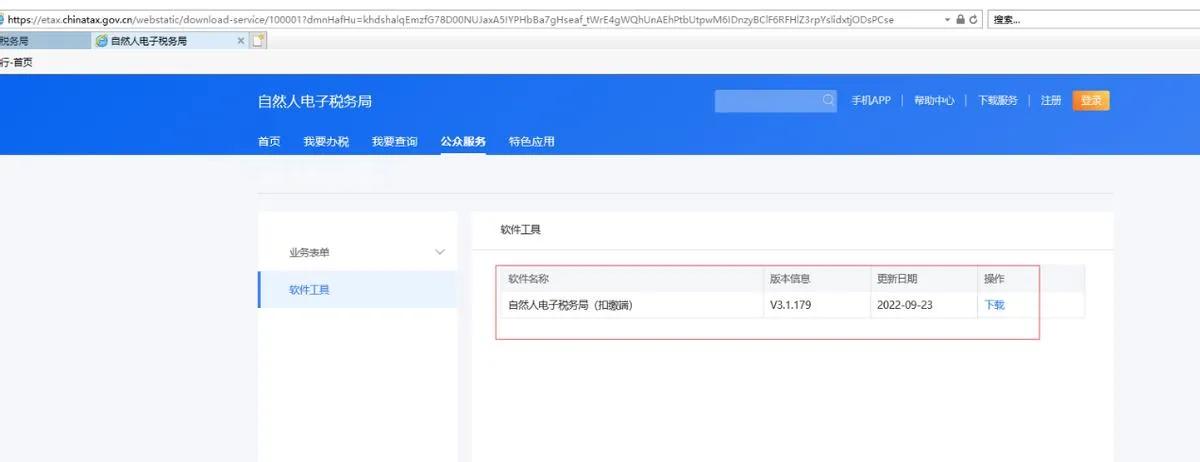Go to the 首页 navigation tab
The image size is (1200, 462).
point(269,142)
